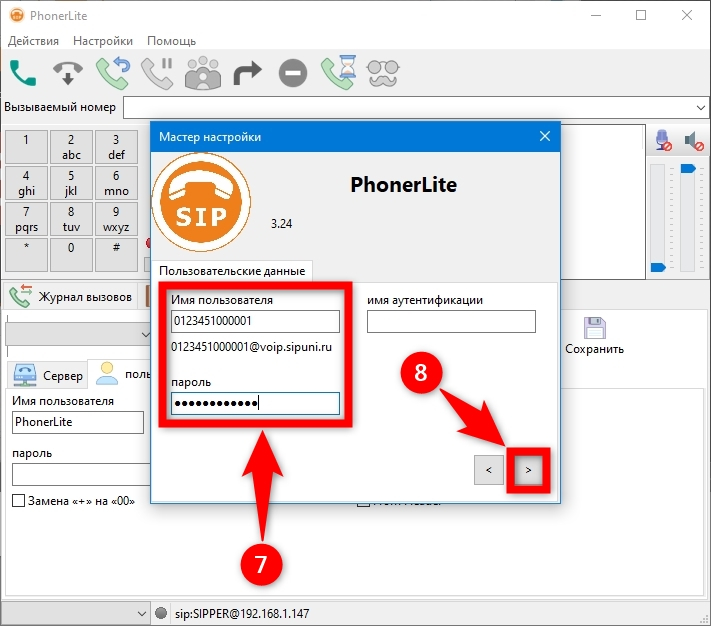
Task: Click sip:SIPPER@192.168.1.147 in the status bar
Action: coord(242,614)
